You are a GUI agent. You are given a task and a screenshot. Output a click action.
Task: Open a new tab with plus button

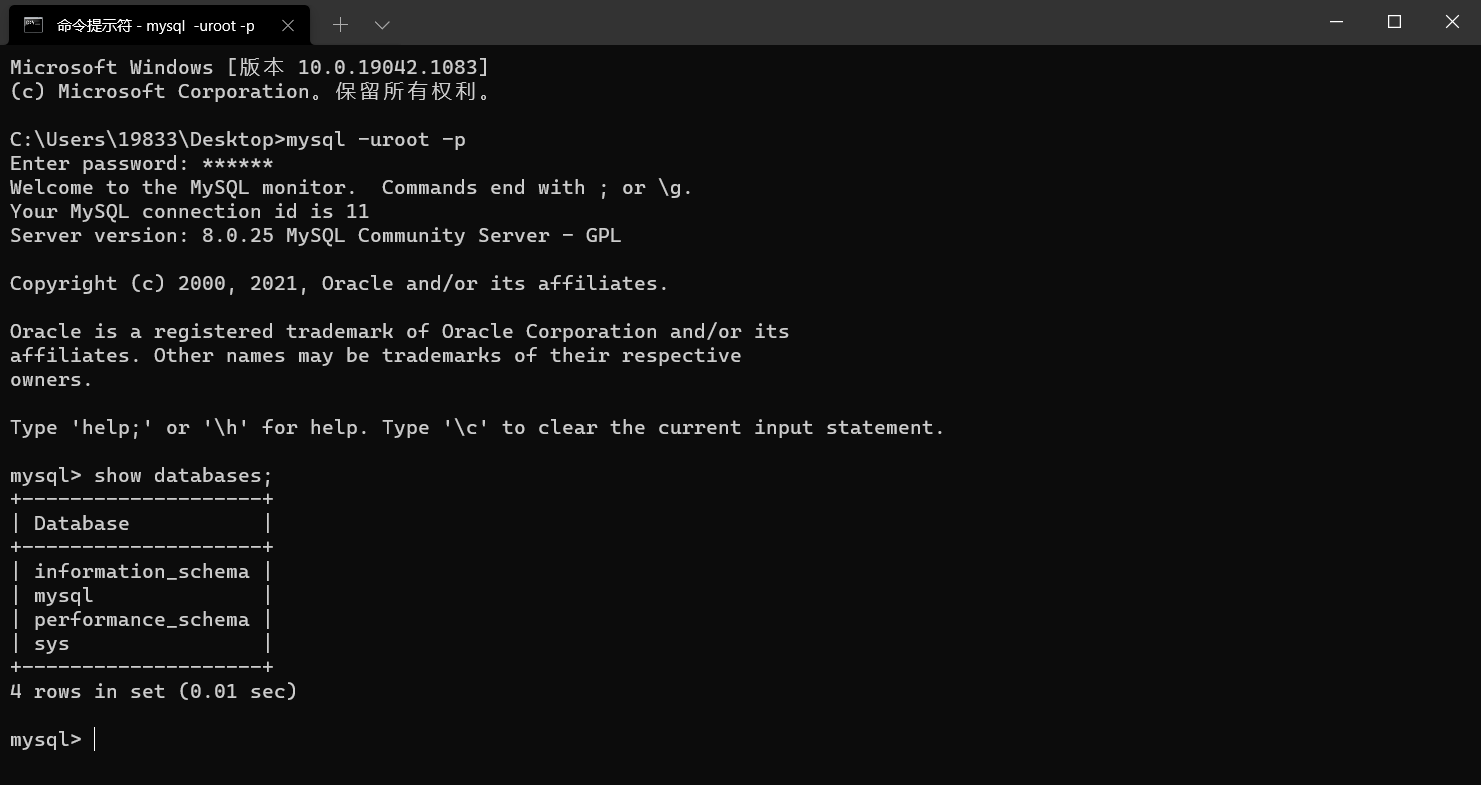pyautogui.click(x=340, y=25)
